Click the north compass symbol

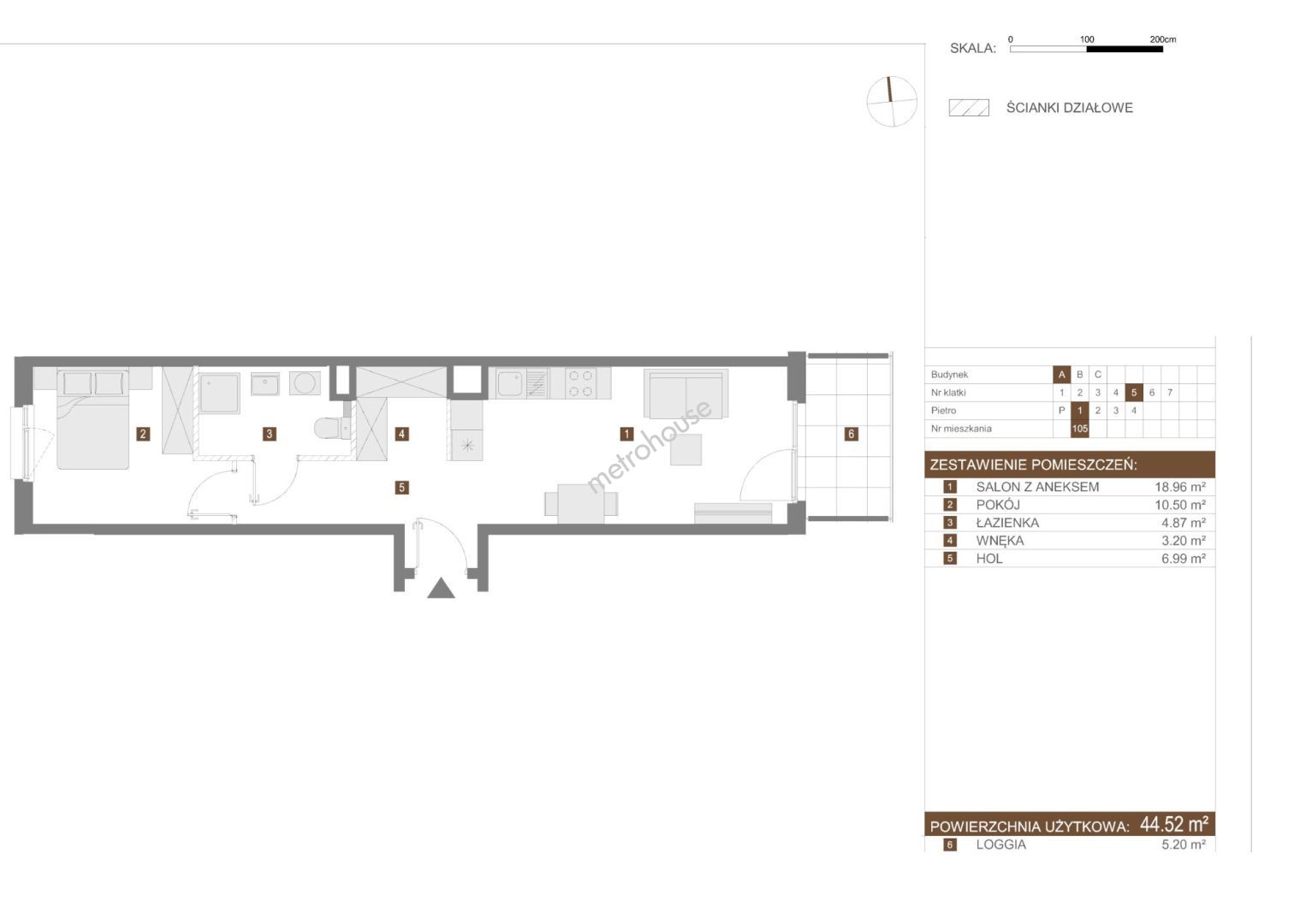891,102
